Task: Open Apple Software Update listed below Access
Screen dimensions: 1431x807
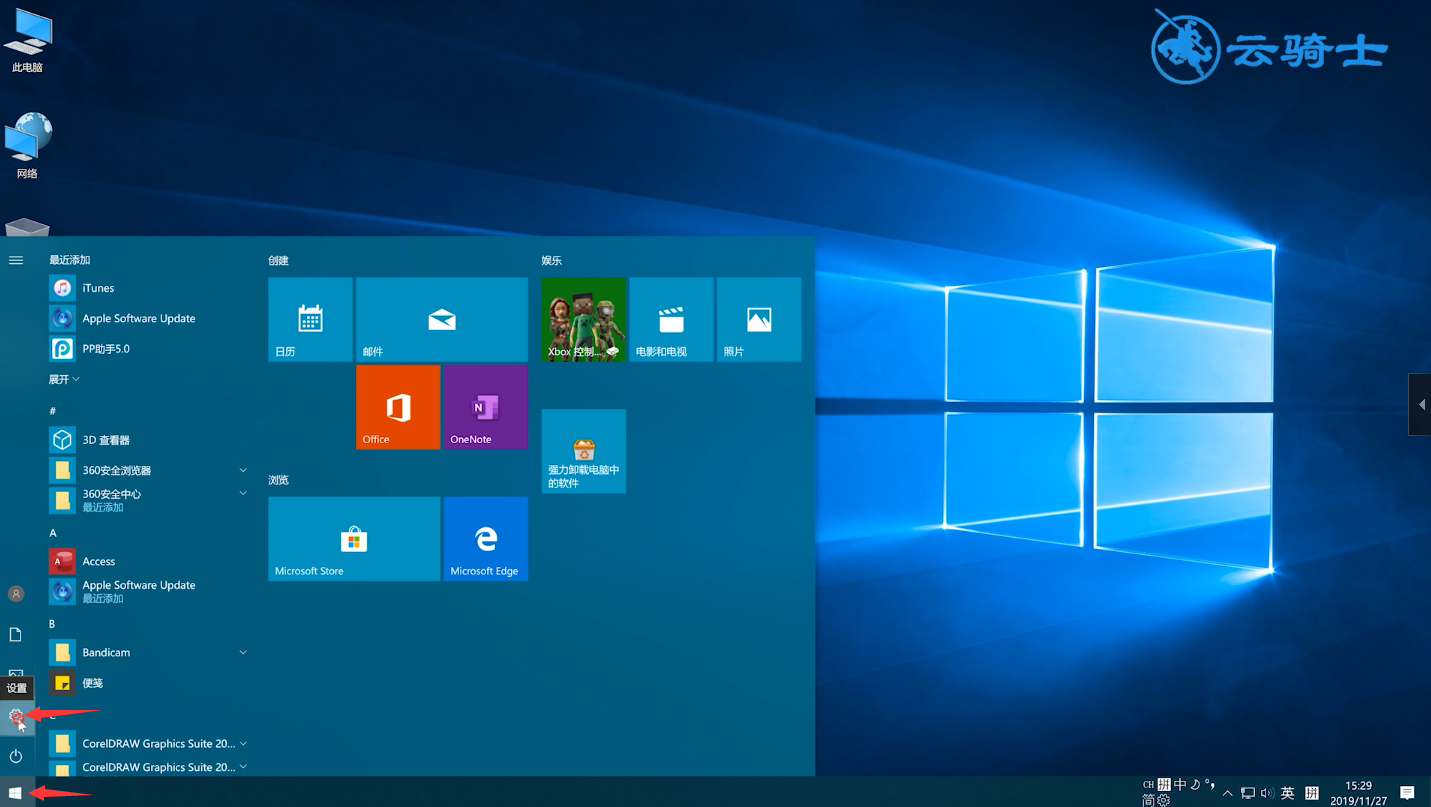Action: pyautogui.click(x=148, y=591)
